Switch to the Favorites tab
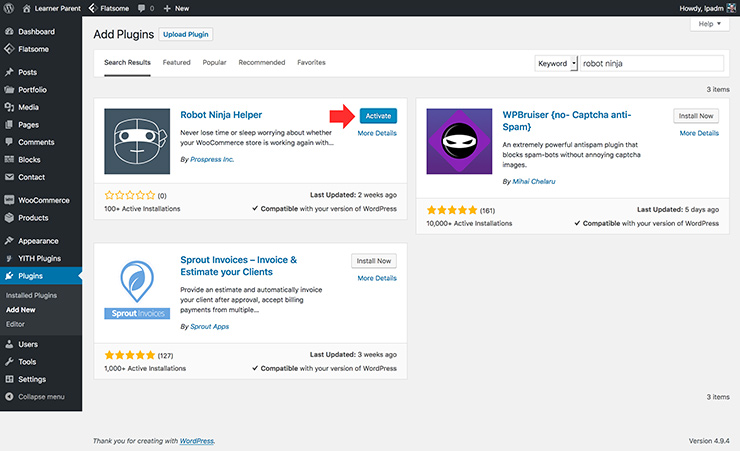 [x=311, y=62]
